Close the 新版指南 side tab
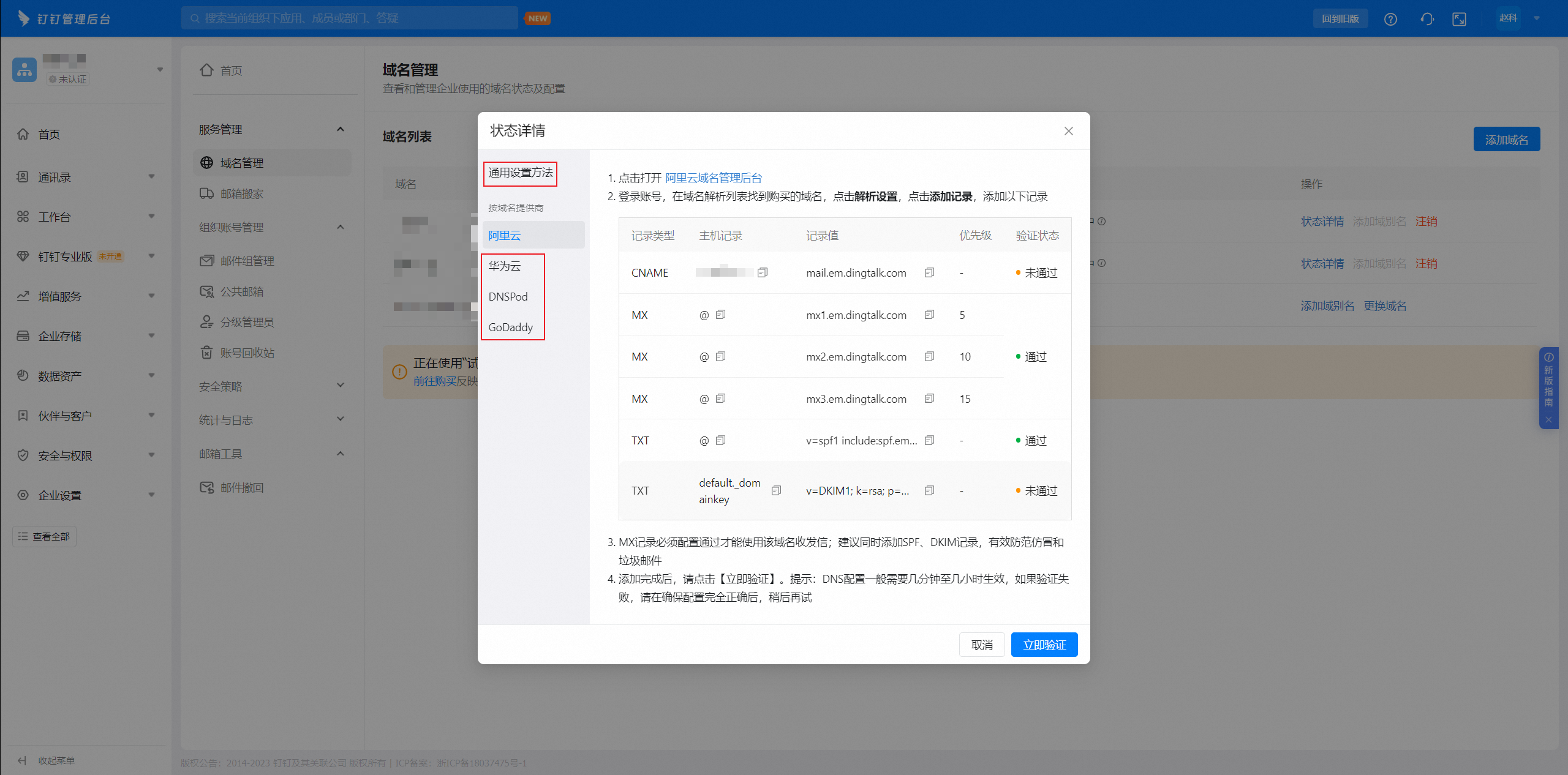Viewport: 1568px width, 775px height. [x=1548, y=420]
